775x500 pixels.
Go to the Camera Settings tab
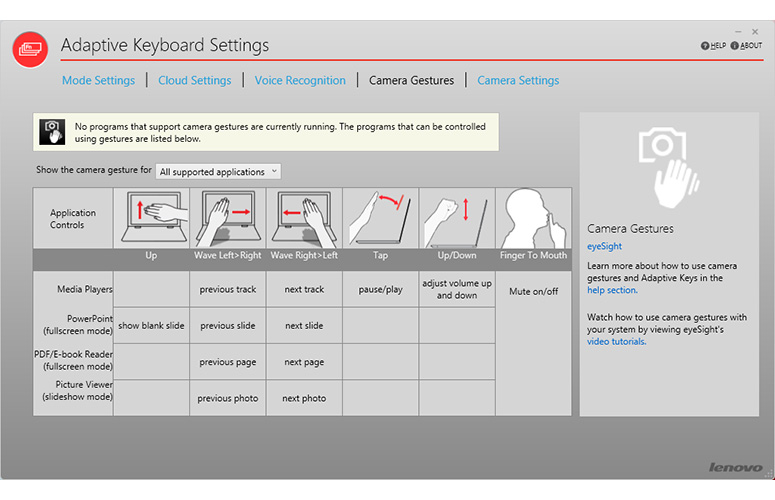click(518, 80)
